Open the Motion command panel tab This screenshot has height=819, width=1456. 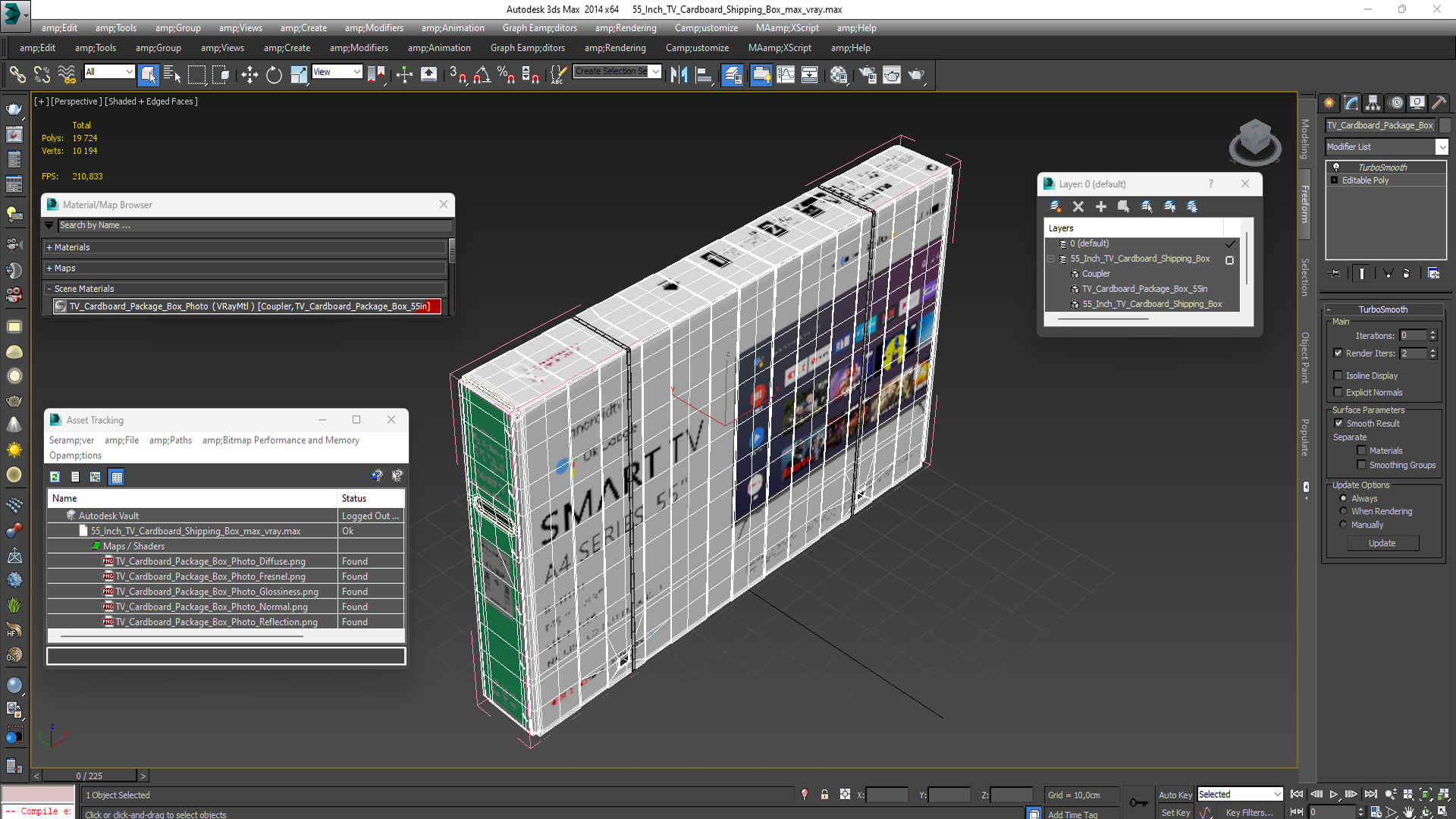click(1395, 103)
